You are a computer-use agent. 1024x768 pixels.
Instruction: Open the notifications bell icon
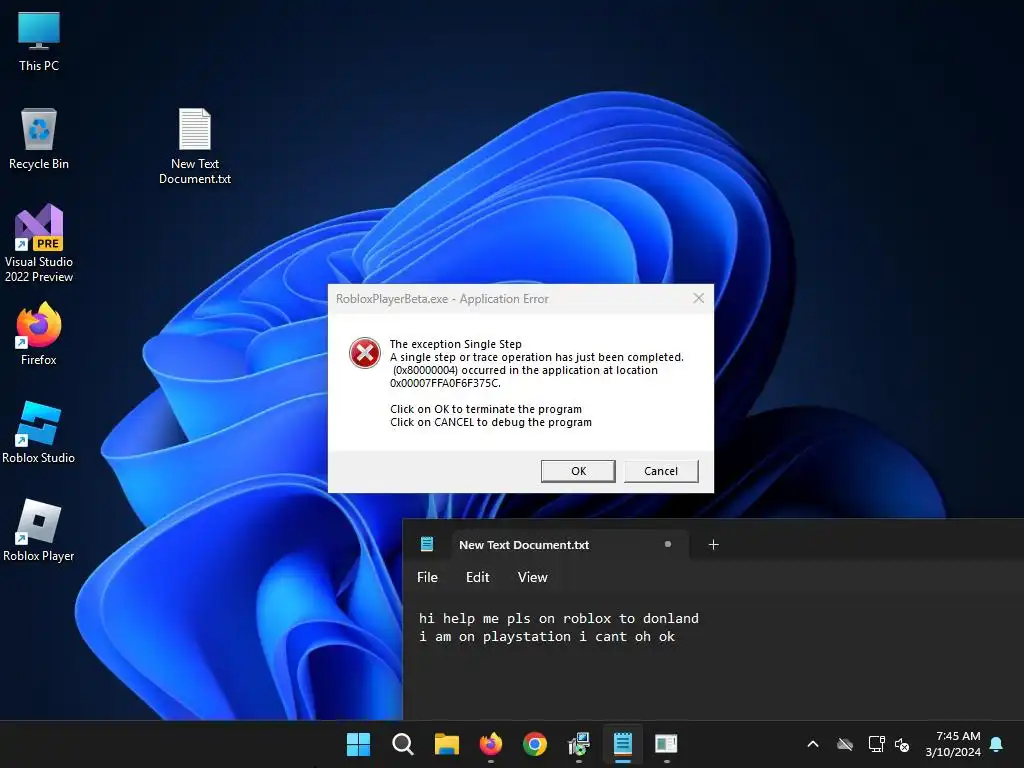pos(996,744)
